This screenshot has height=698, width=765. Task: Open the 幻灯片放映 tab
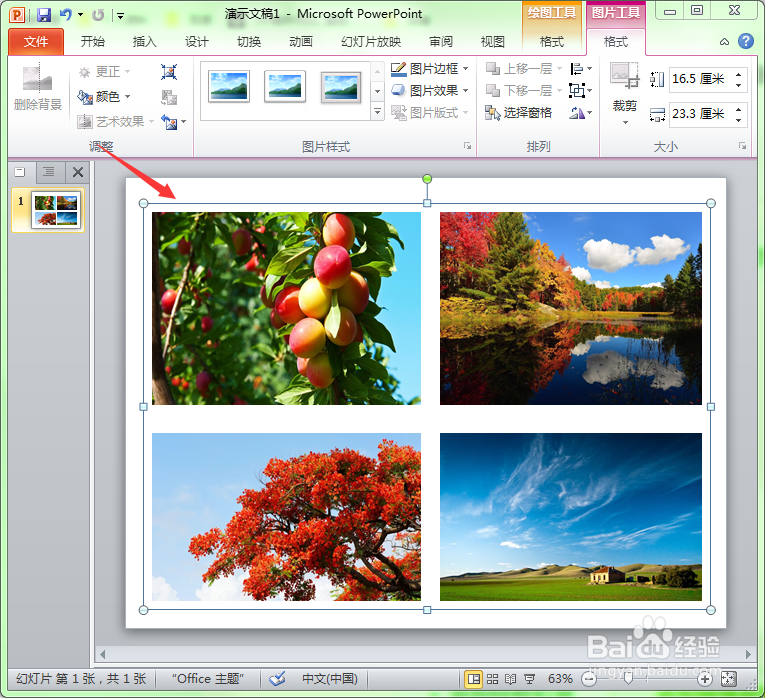tap(371, 42)
